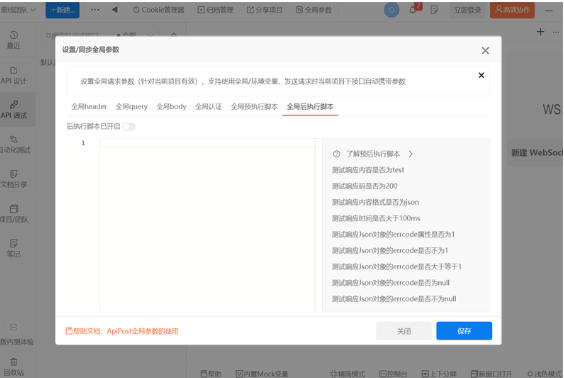Open API 设计 in the left sidebar
564x378 pixels.
pos(14,75)
